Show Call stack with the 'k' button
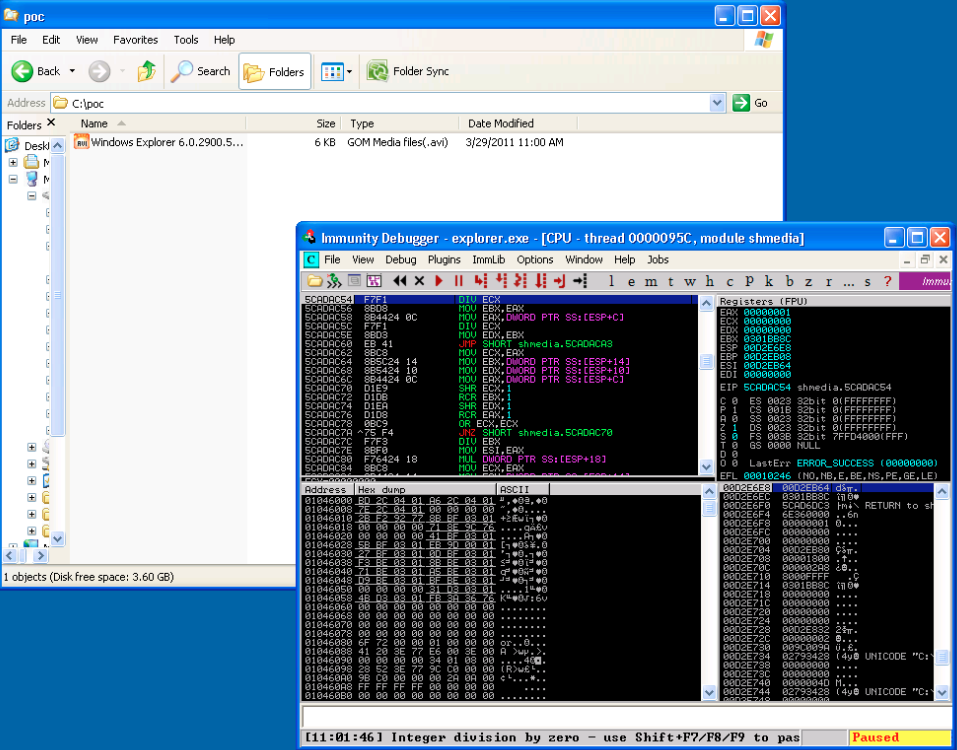The height and width of the screenshot is (750, 957). pos(769,281)
